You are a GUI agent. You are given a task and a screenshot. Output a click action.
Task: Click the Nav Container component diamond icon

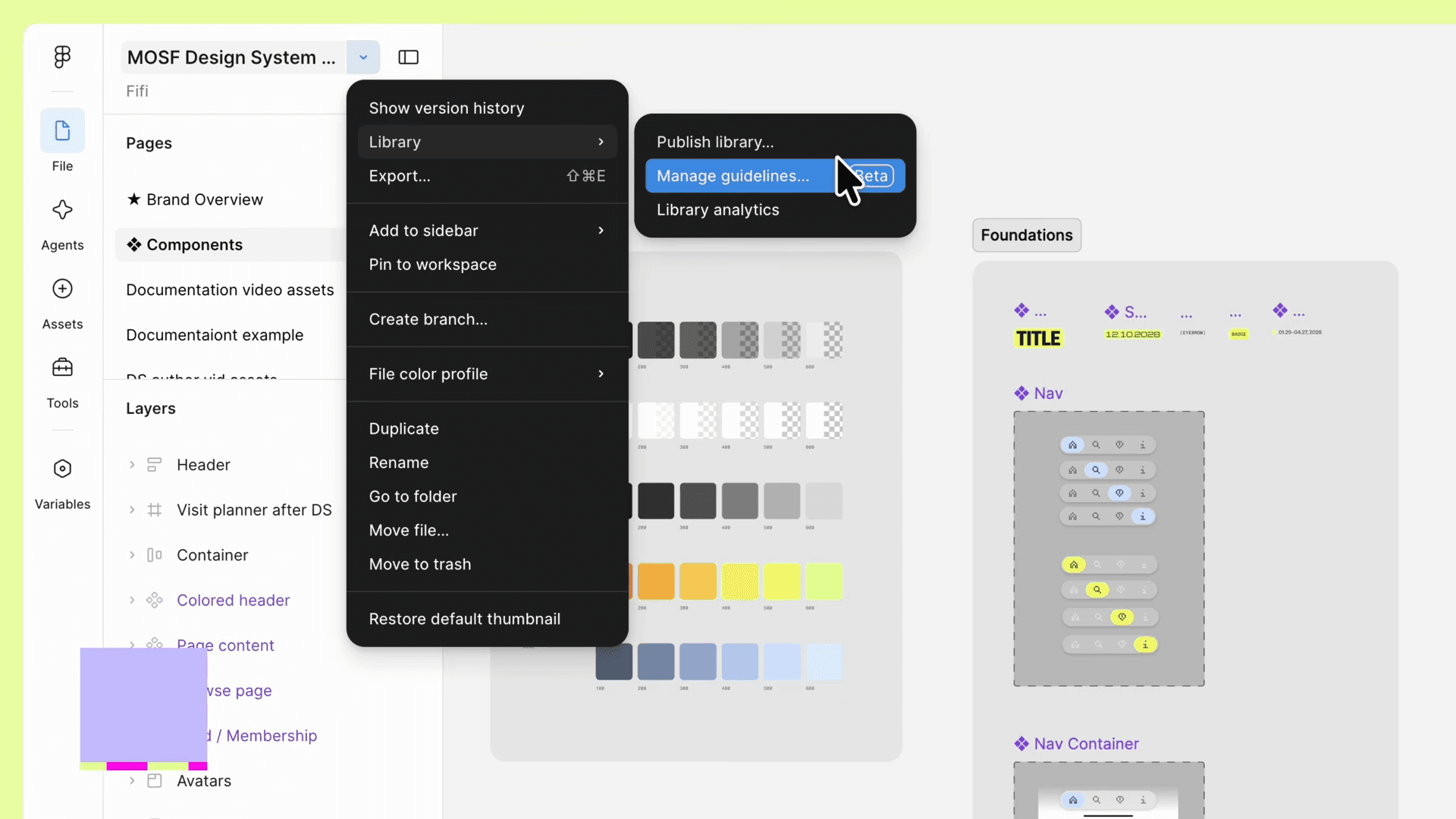[1021, 744]
